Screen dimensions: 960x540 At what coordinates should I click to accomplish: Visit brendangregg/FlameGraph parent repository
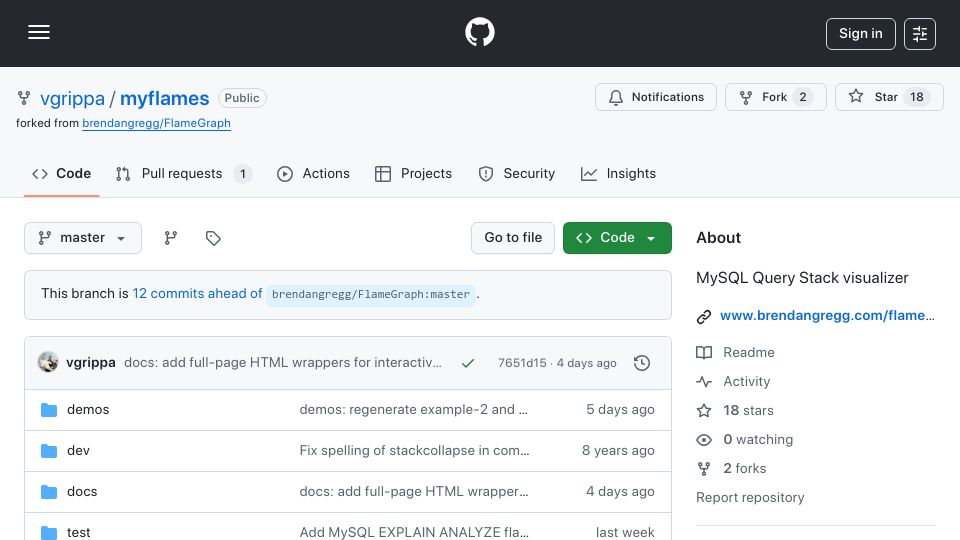pos(156,123)
